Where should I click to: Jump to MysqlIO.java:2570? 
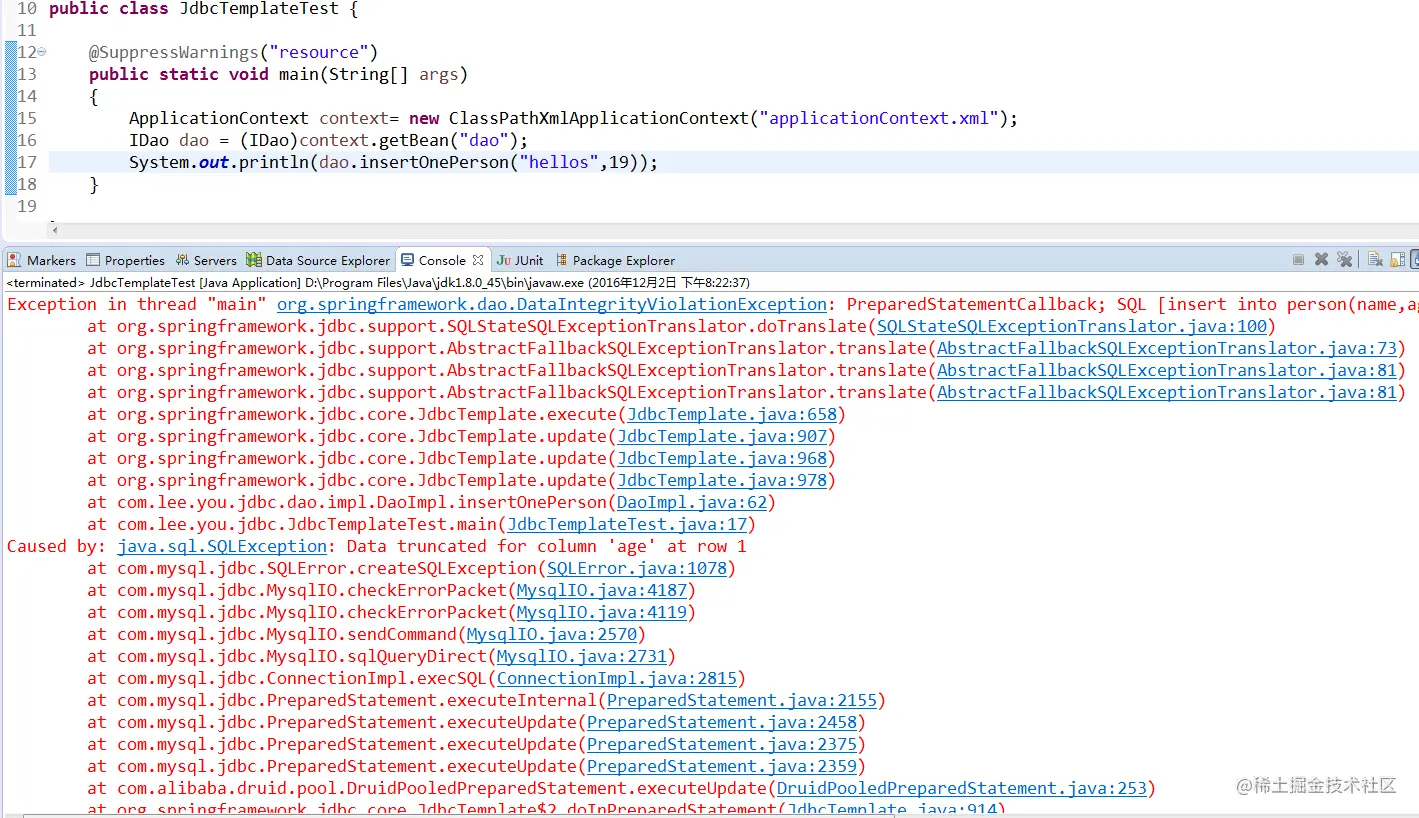[x=552, y=634]
